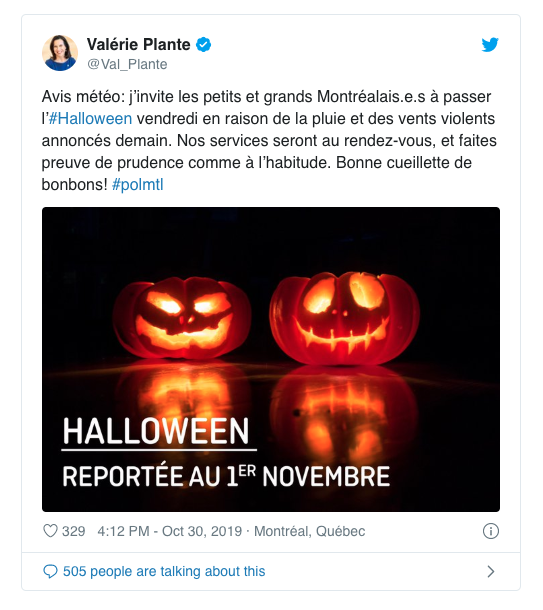The width and height of the screenshot is (543, 610).
Task: Click the blue verified badge
Action: pos(203,45)
